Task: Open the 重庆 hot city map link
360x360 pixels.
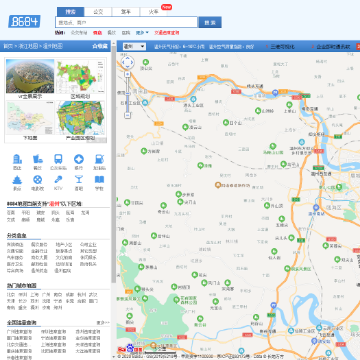Action: (23, 308)
